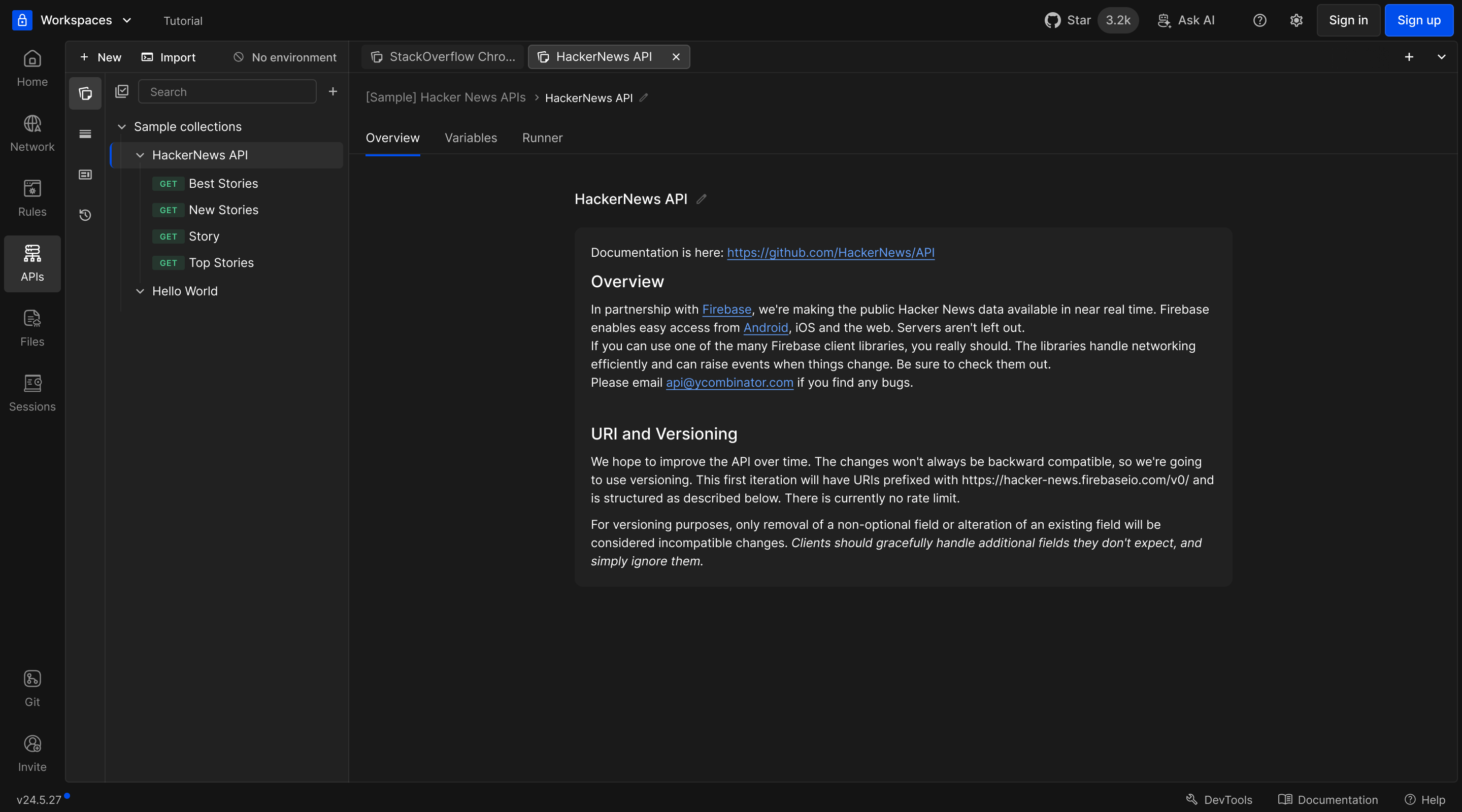Screen dimensions: 1462x812
Task: Open the Best Stories GET request
Action: point(223,184)
